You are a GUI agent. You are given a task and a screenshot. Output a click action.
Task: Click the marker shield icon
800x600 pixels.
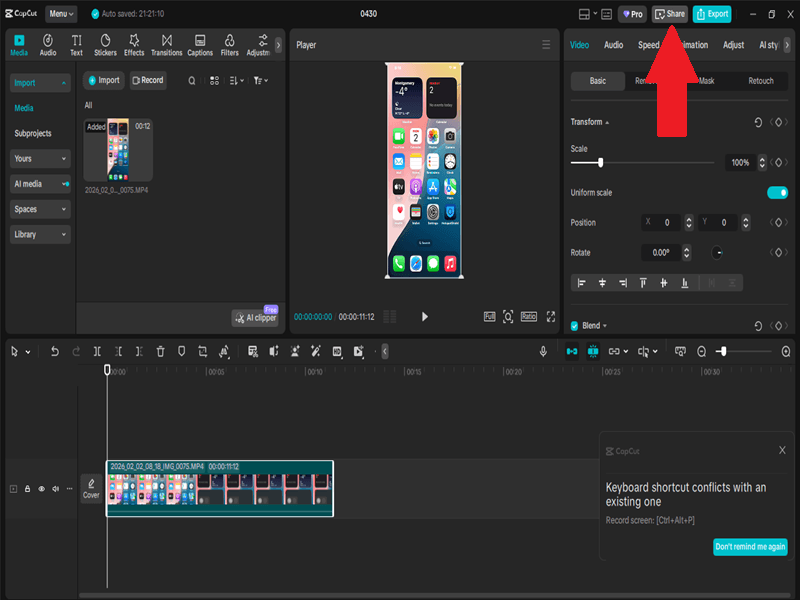[182, 352]
